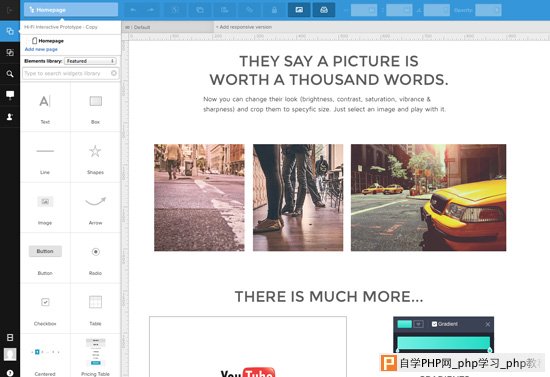This screenshot has height=377, width=550.
Task: Click the Add new page link
Action: (41, 49)
